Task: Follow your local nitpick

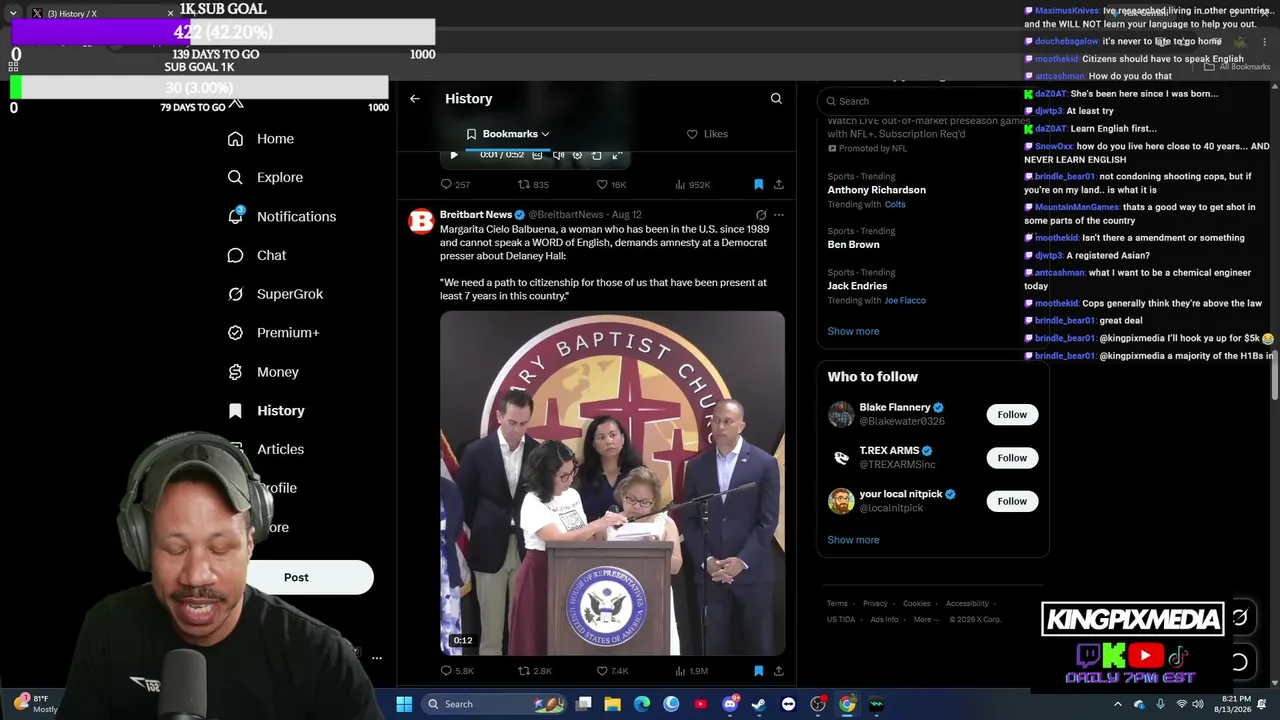Action: (1012, 501)
